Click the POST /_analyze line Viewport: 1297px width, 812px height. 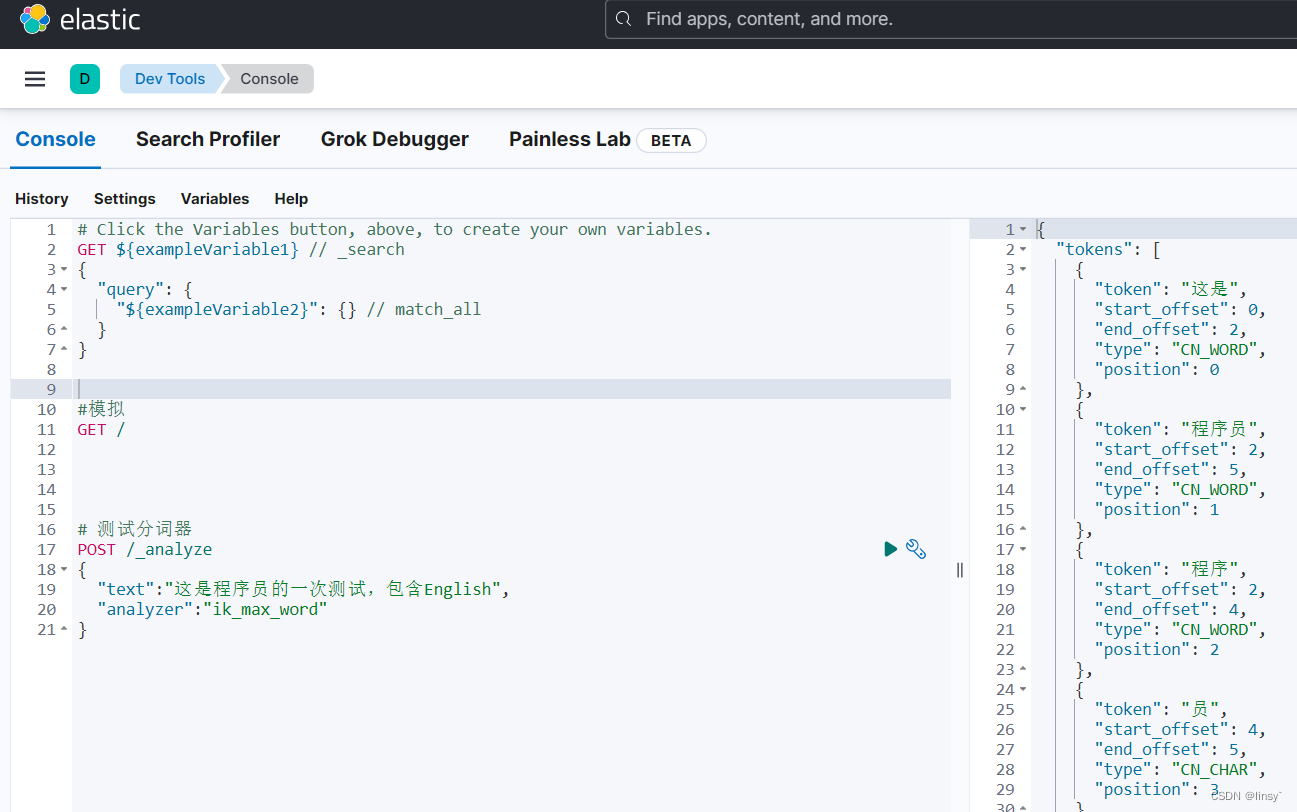[145, 549]
